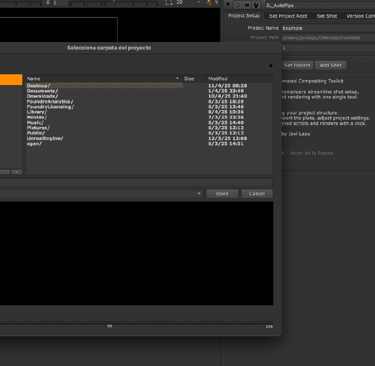Click the wrench icon in node properties header
The height and width of the screenshot is (366, 375).
point(256,5)
